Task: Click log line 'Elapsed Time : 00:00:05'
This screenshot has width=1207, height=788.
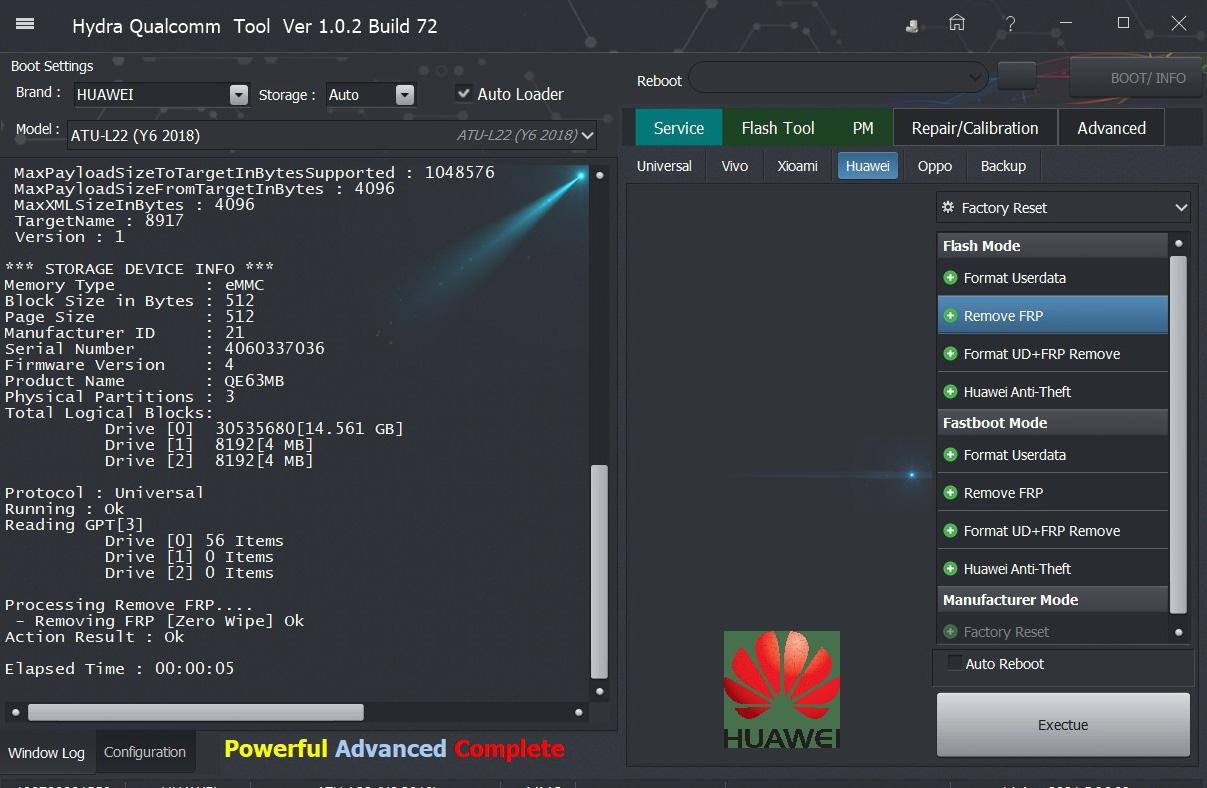Action: (x=119, y=669)
